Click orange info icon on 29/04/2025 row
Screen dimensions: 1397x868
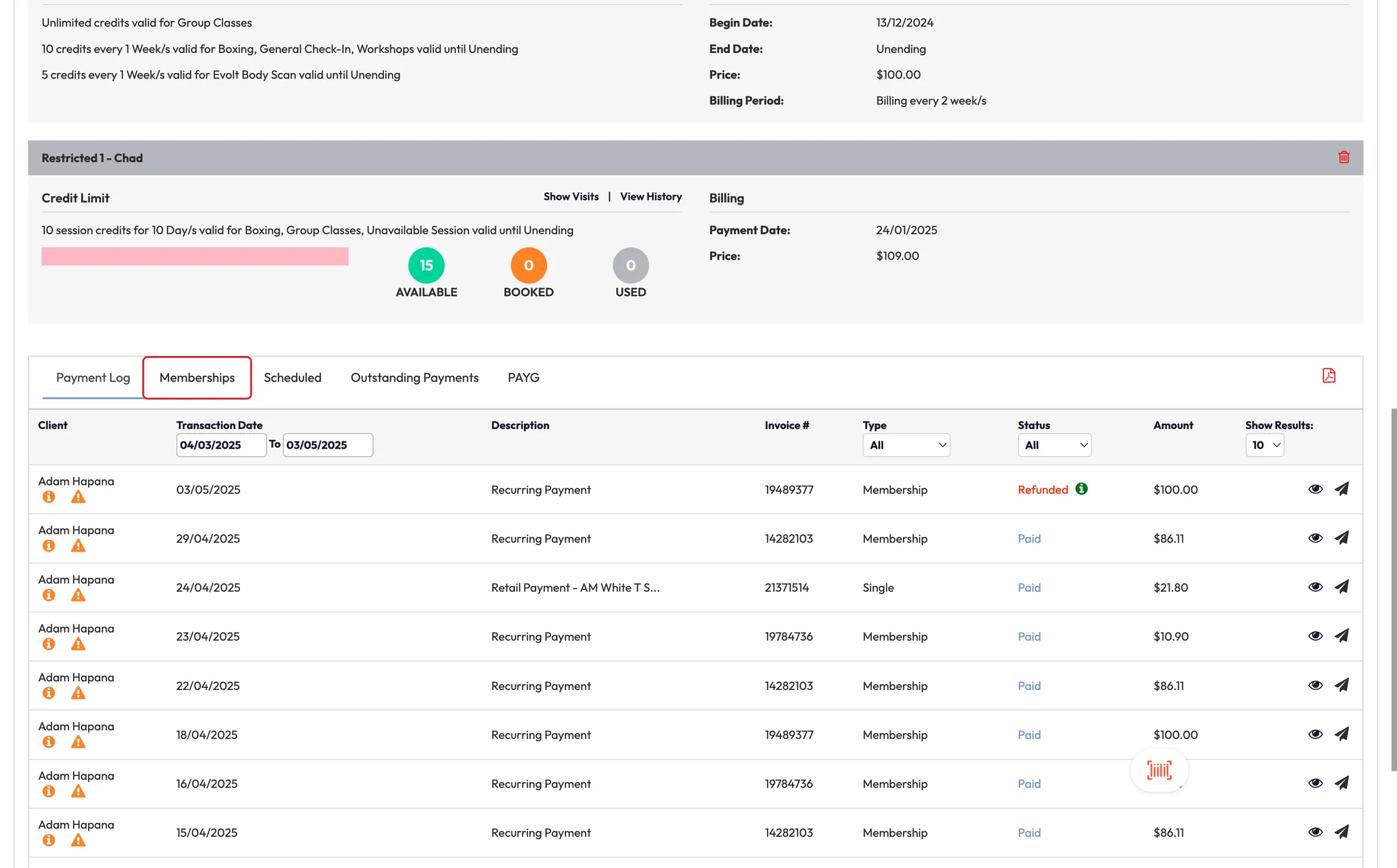pos(48,546)
